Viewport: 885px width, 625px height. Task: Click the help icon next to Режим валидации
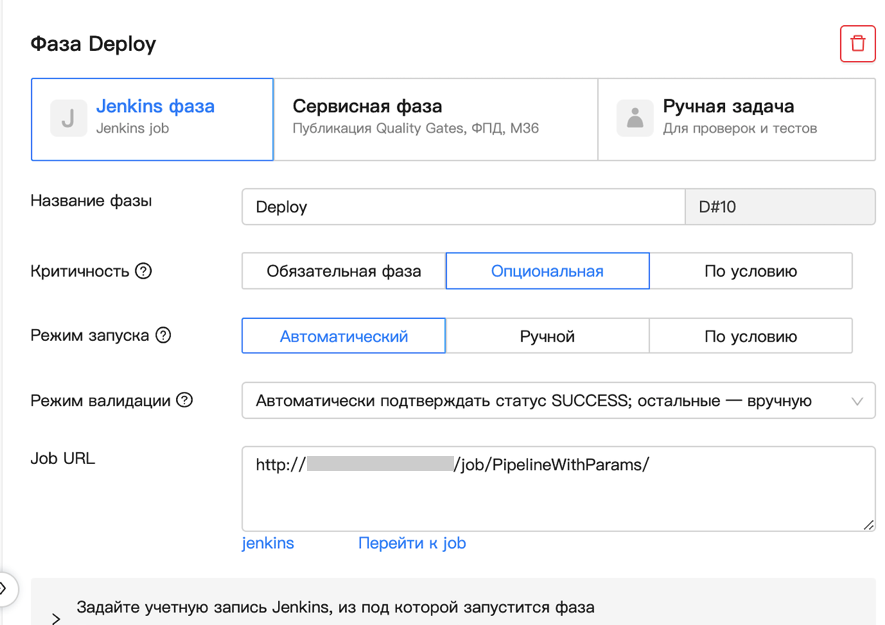184,400
